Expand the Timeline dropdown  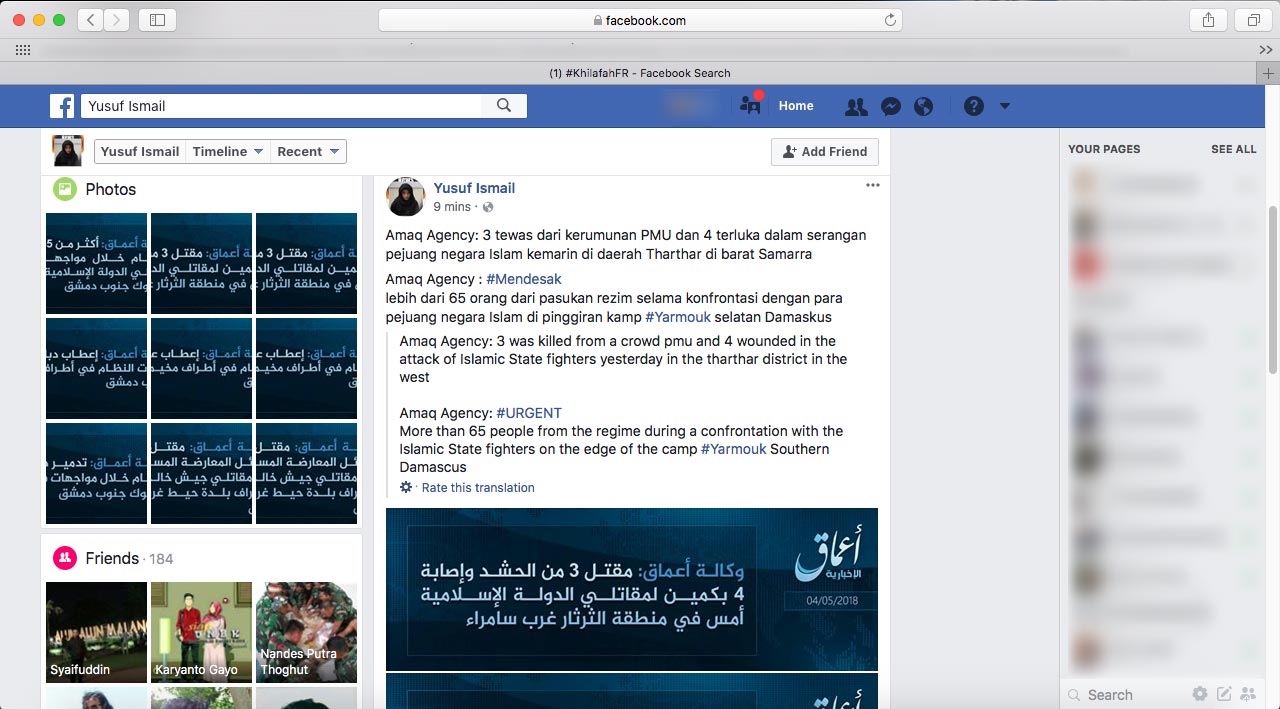tap(228, 152)
